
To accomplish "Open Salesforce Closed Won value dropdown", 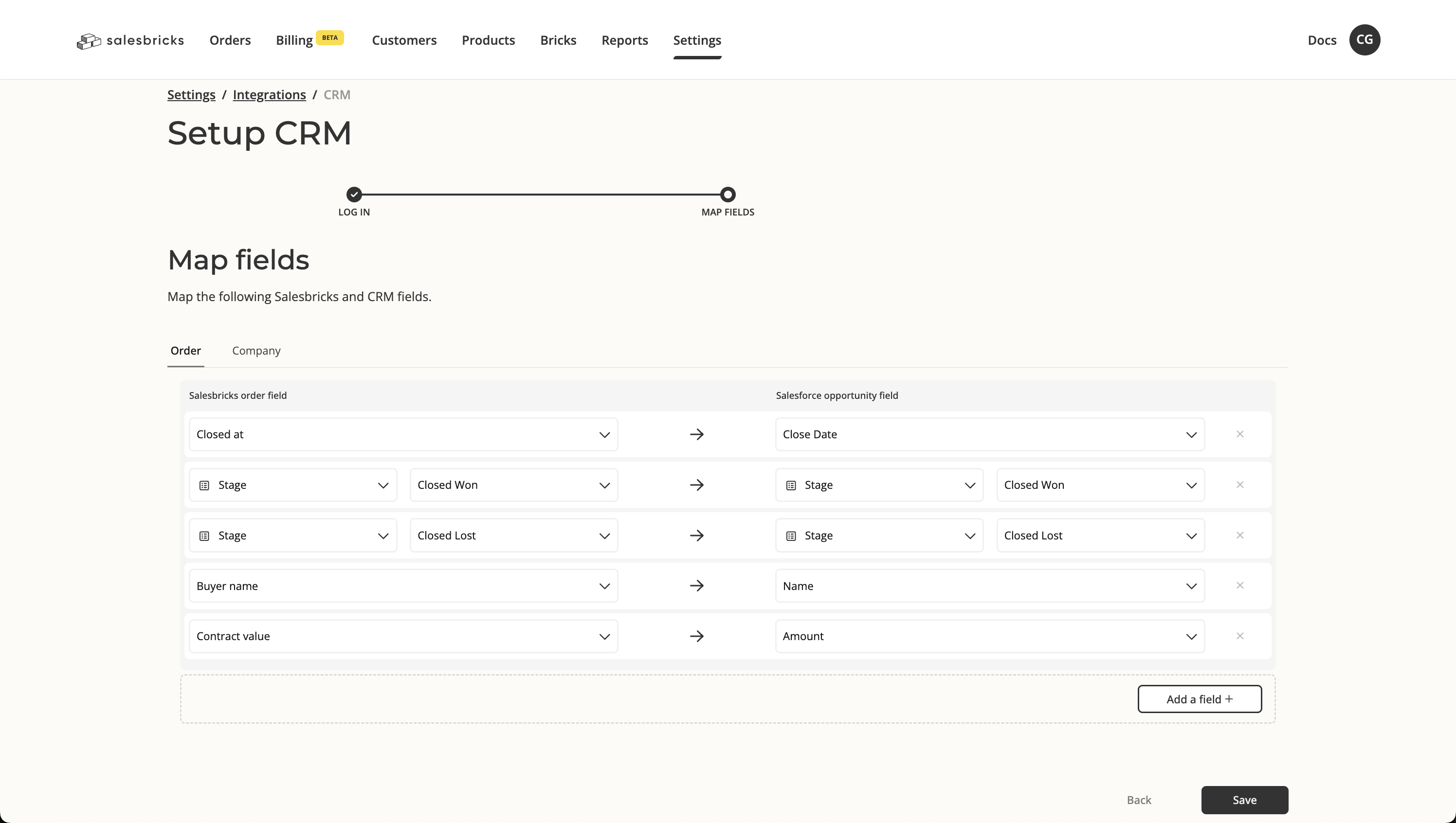I will (1100, 484).
